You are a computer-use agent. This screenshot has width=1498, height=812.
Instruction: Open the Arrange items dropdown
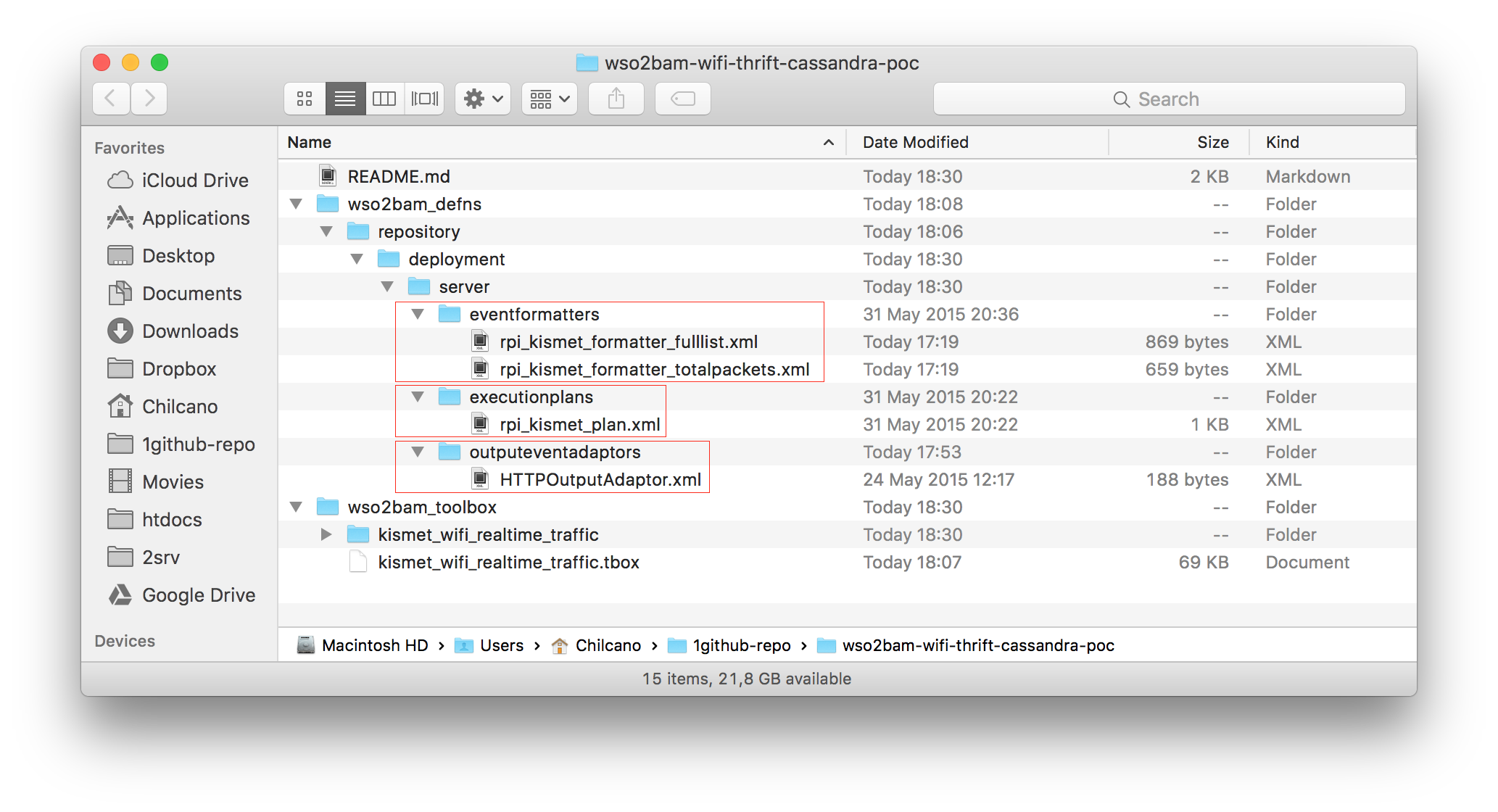549,99
